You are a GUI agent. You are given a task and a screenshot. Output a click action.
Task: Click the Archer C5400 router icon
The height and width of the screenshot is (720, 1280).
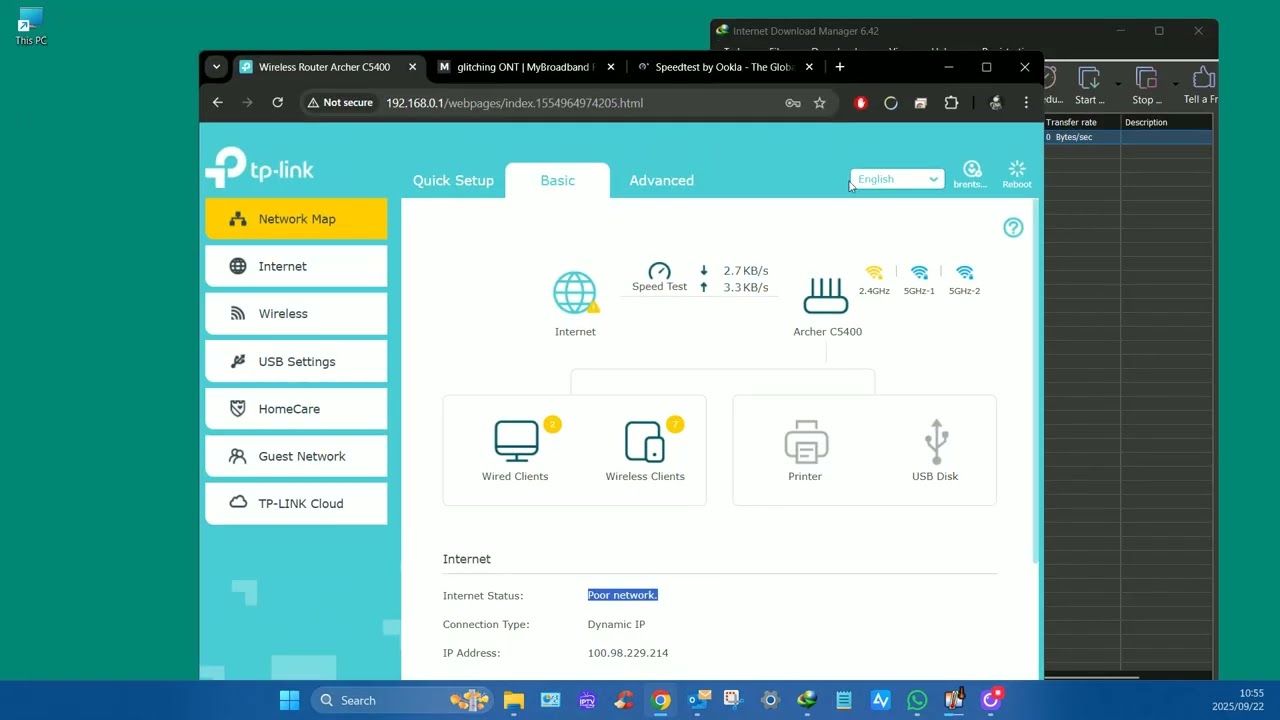(826, 295)
